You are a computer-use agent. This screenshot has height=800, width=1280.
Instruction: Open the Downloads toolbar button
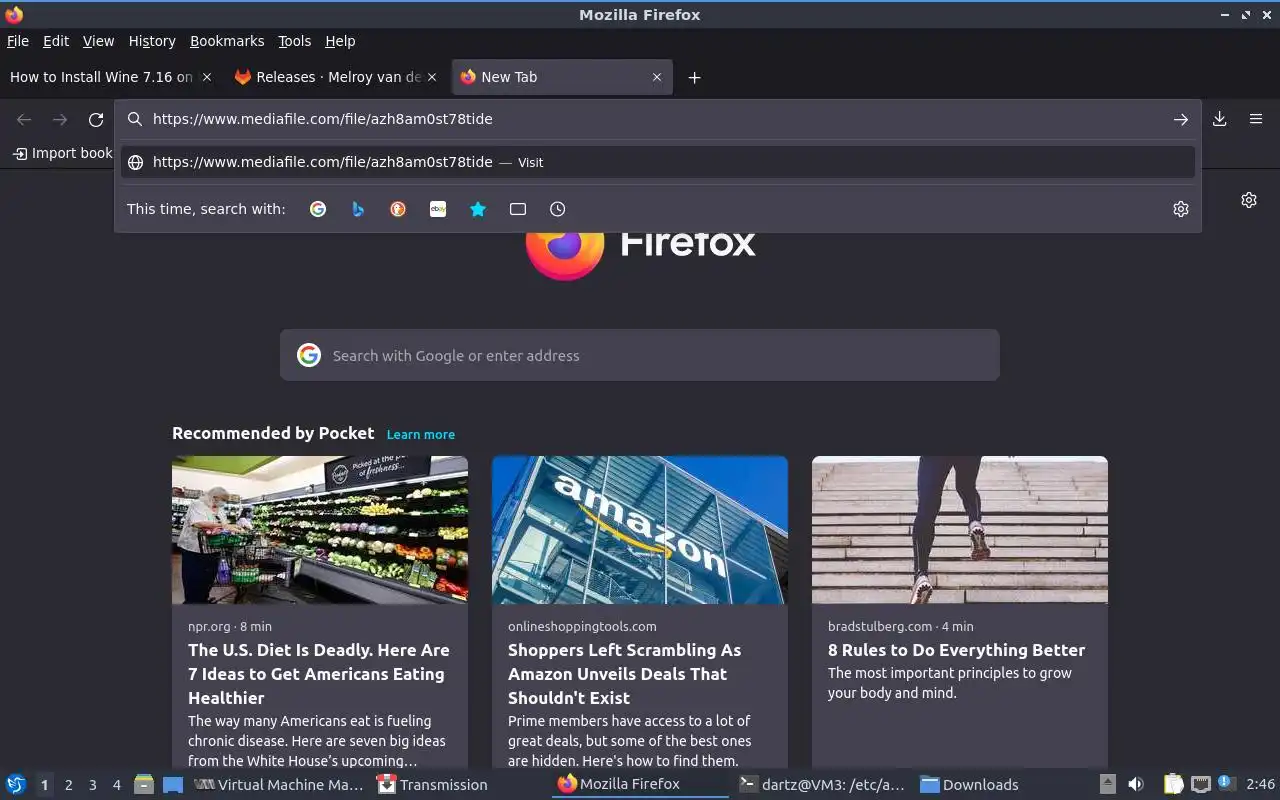click(1220, 119)
